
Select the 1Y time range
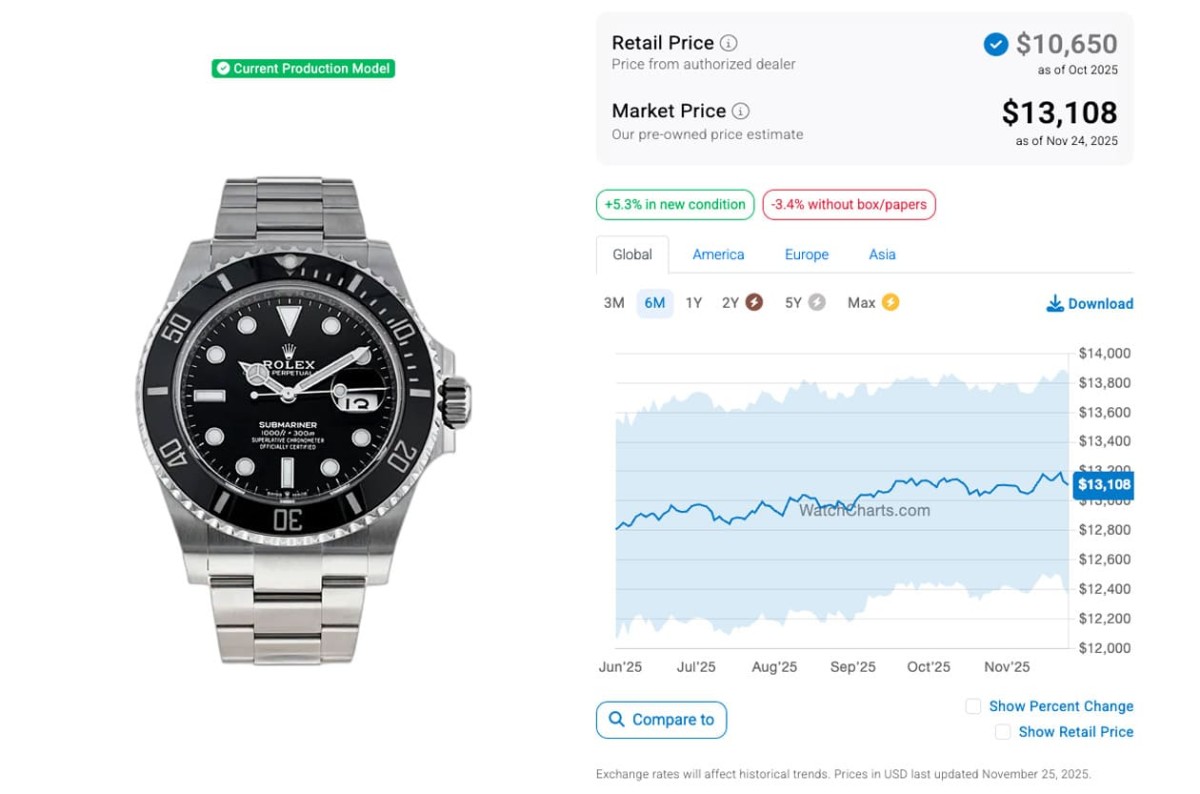click(694, 303)
